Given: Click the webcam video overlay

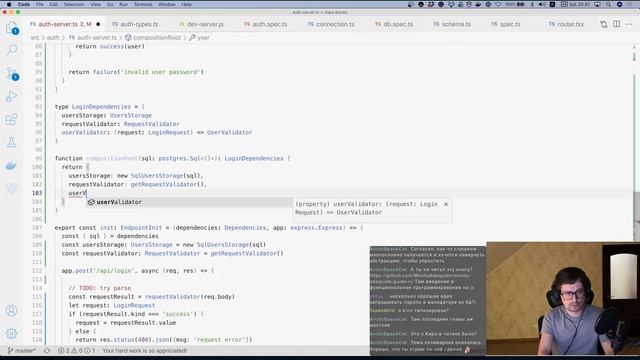Looking at the screenshot, I should tap(563, 298).
